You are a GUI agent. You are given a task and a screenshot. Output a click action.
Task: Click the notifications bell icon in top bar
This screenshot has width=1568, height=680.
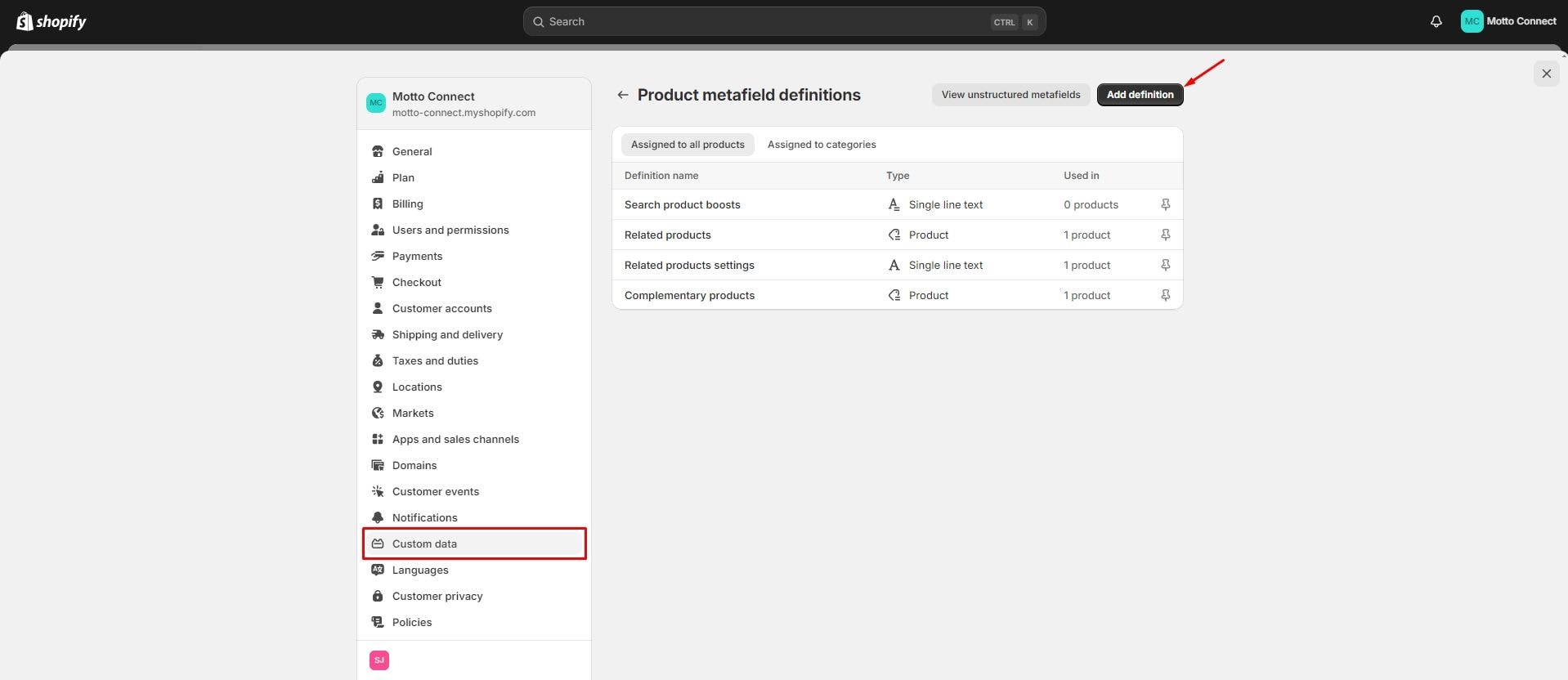click(x=1436, y=22)
